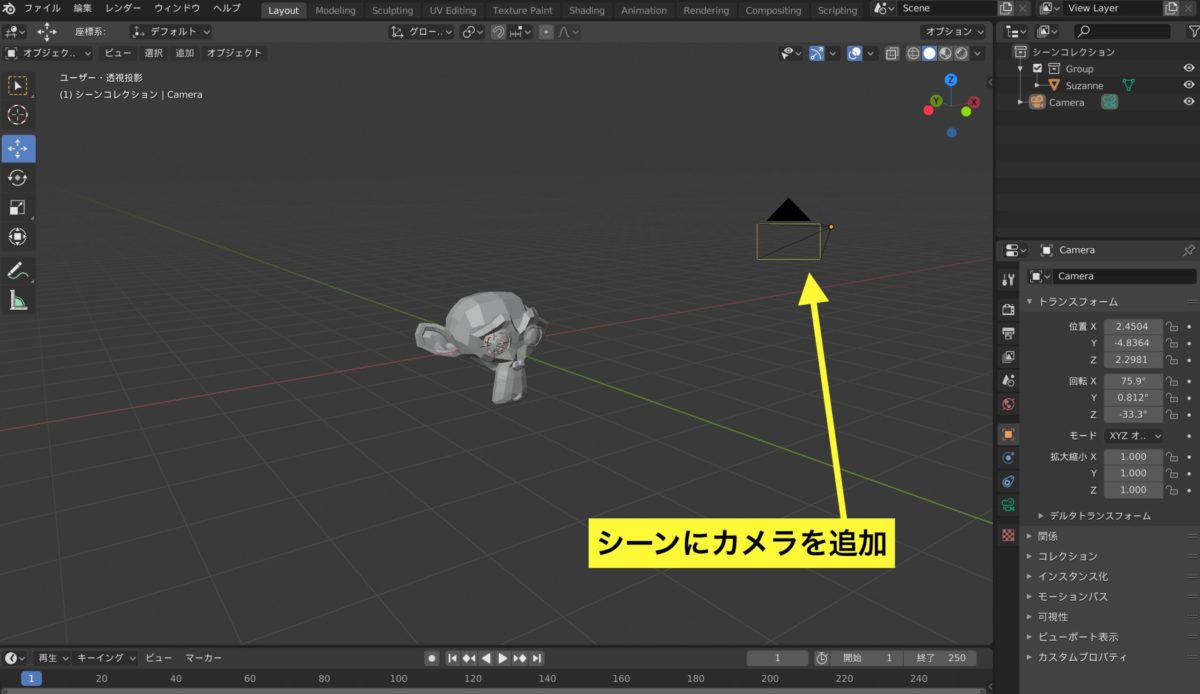Open the Options (オプション) dropdown
This screenshot has height=694, width=1200.
(953, 32)
